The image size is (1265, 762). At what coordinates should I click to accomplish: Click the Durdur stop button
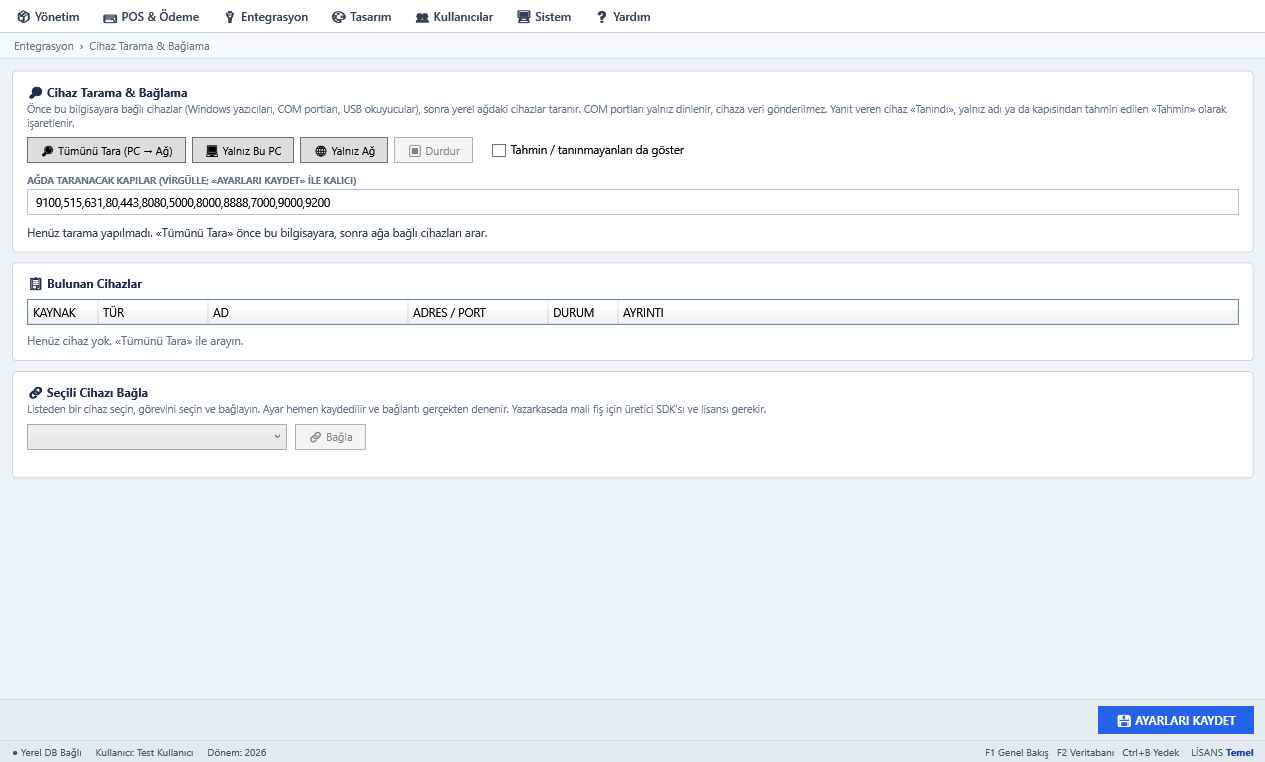tap(434, 151)
